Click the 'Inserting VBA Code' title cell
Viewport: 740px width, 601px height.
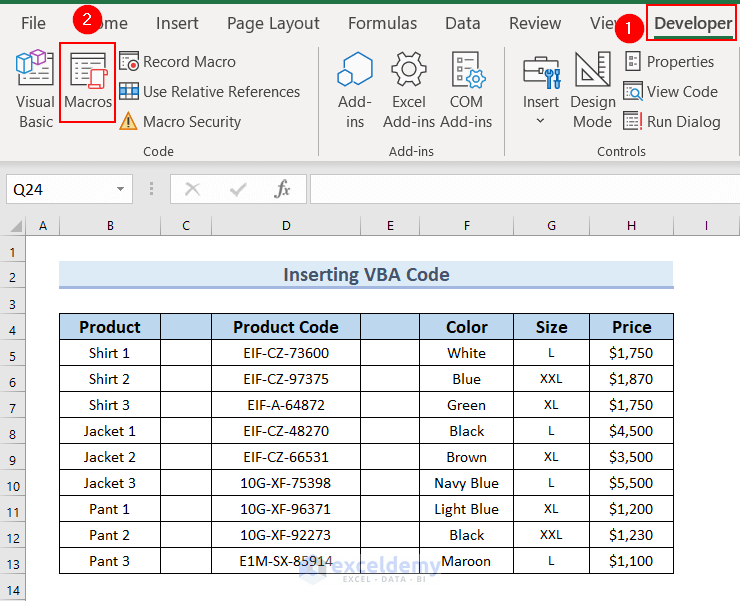366,274
